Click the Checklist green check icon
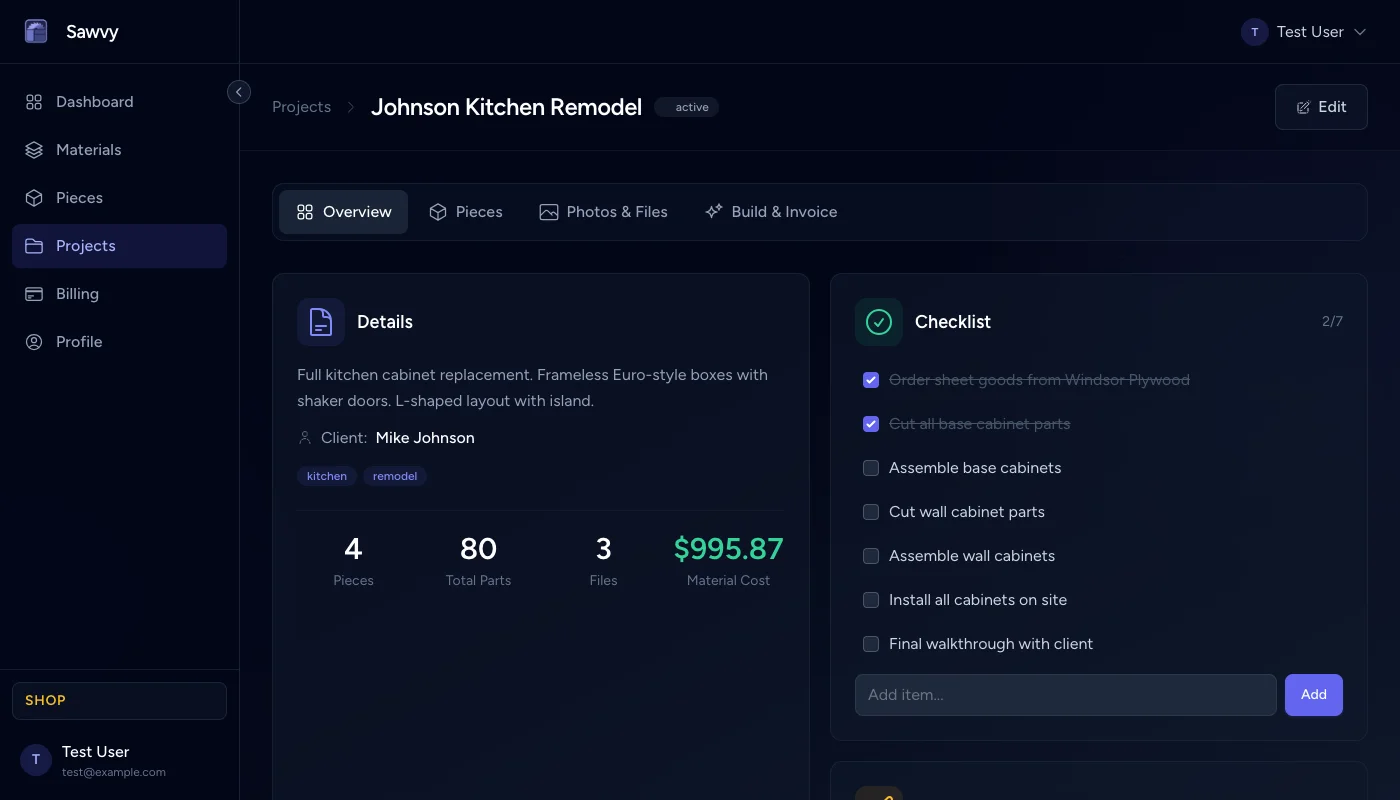 click(x=878, y=322)
